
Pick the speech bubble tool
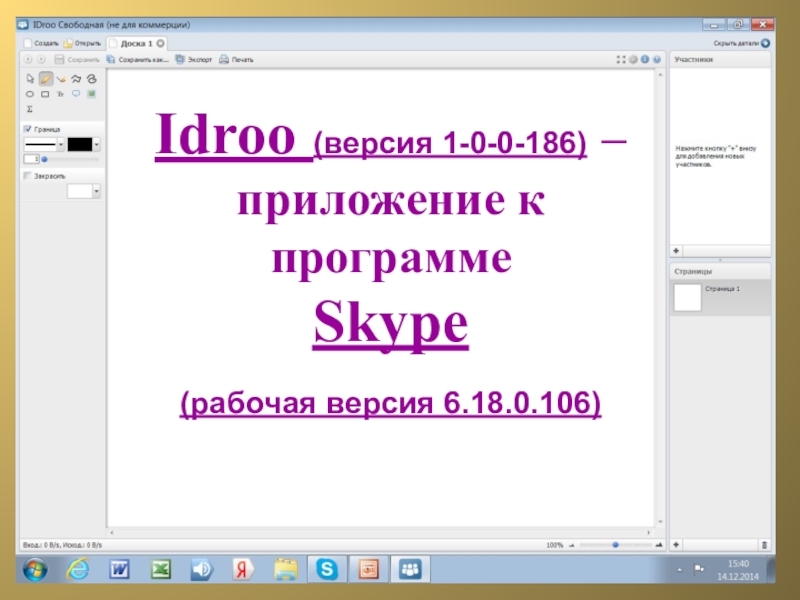tap(76, 94)
